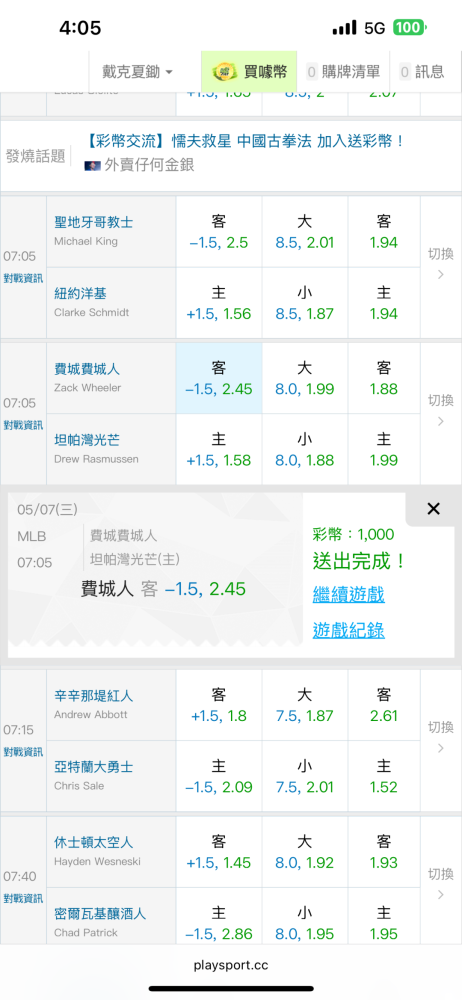Click the coin icon beside 買噱幣
462x1000 pixels.
pyautogui.click(x=223, y=71)
